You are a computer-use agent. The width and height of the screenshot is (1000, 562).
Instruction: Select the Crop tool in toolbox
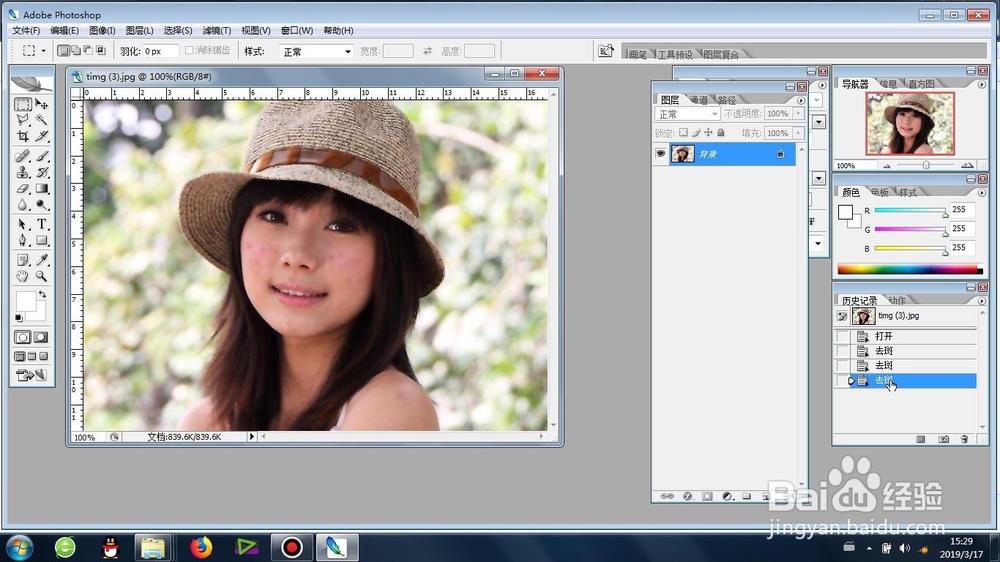point(23,136)
